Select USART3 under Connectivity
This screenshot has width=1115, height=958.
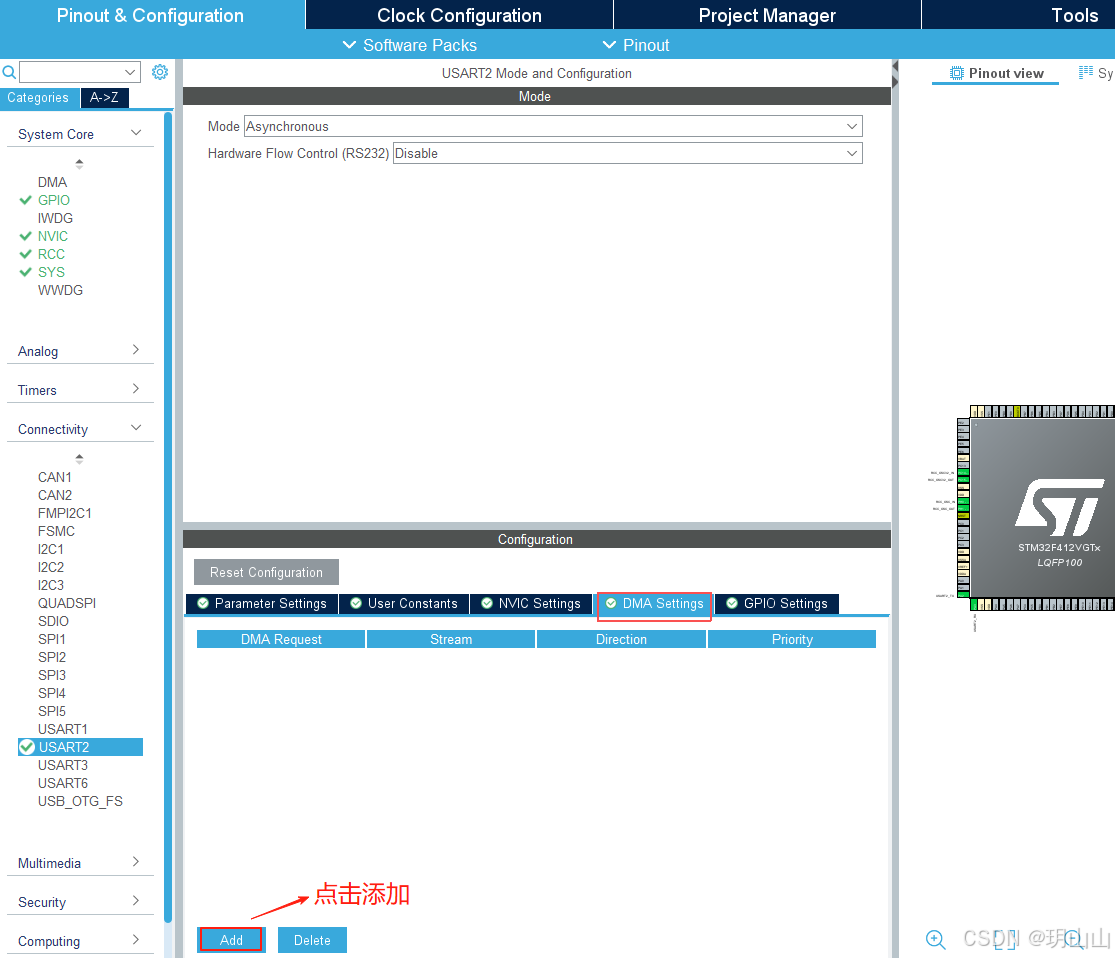(x=63, y=765)
